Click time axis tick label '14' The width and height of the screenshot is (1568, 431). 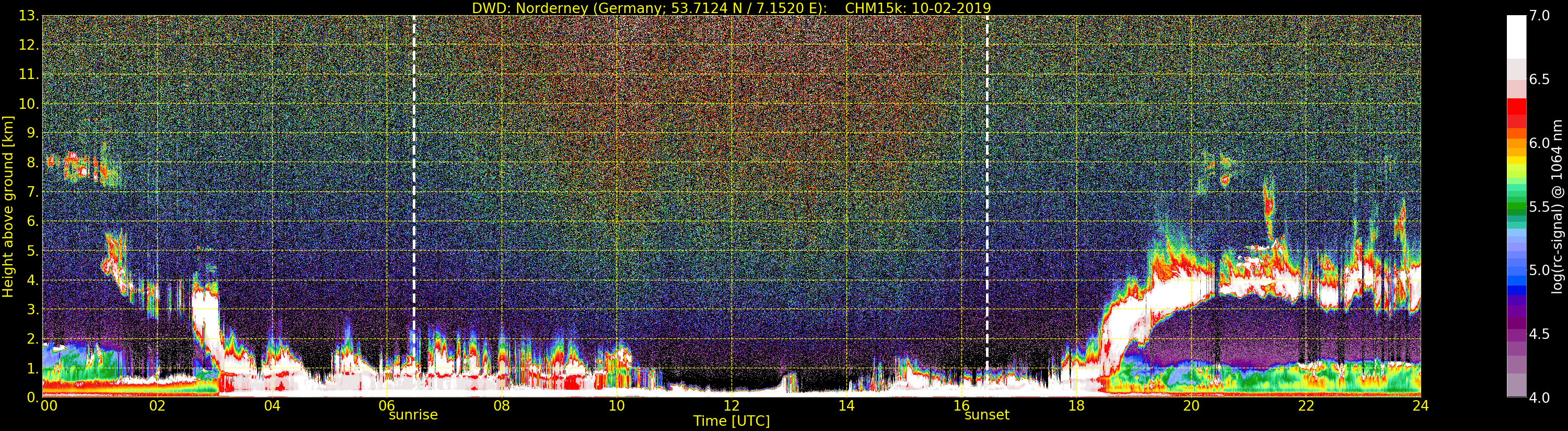[x=846, y=406]
